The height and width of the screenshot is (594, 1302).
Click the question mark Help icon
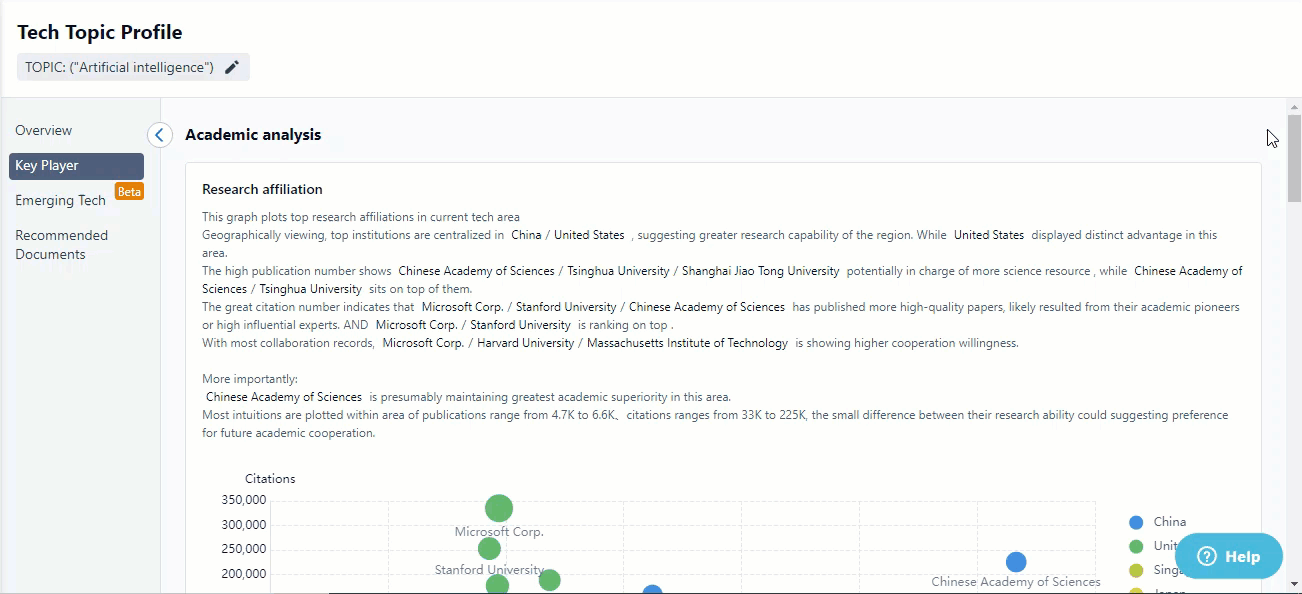coord(1206,557)
